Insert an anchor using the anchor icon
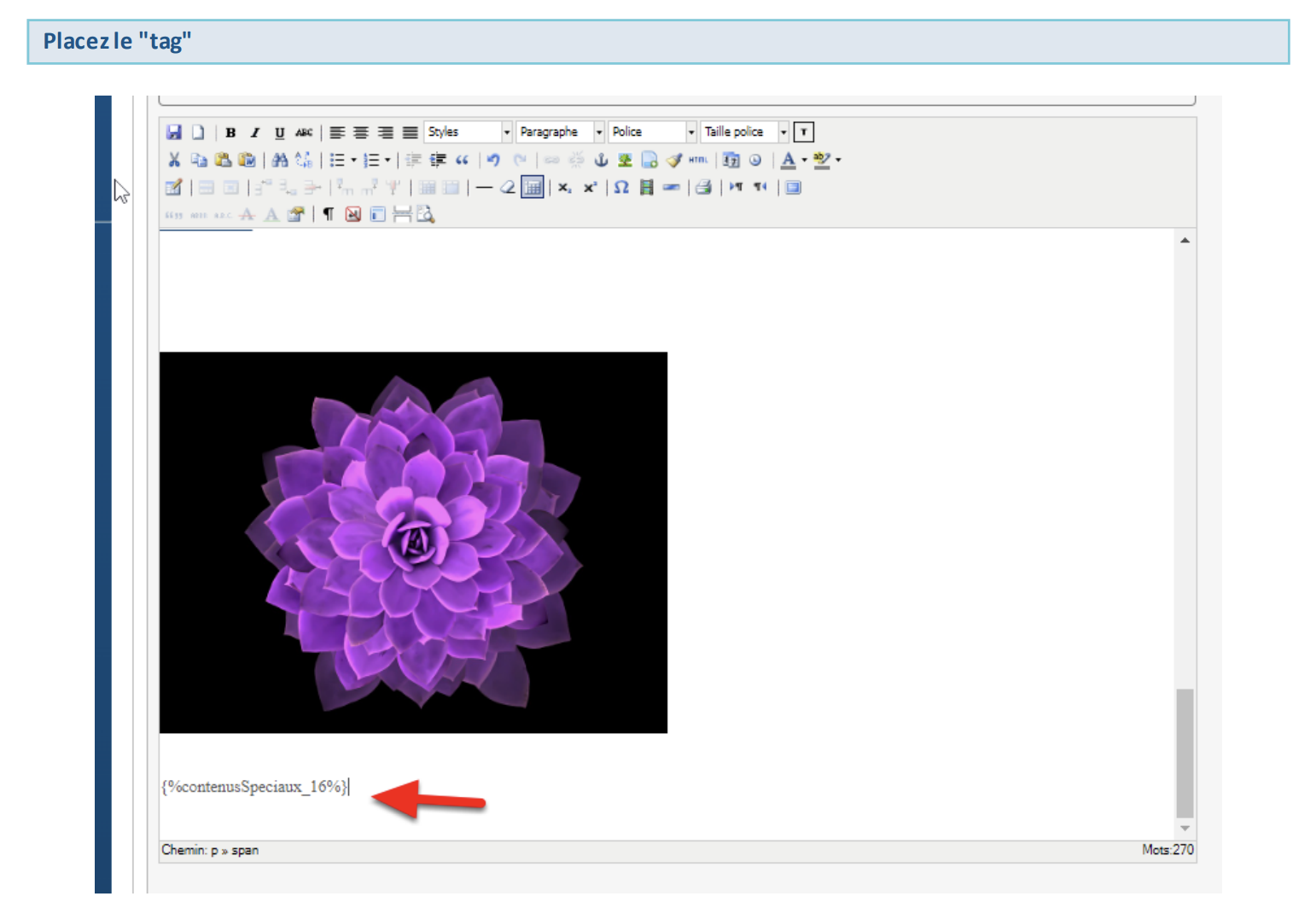The image size is (1316, 908). 601,160
